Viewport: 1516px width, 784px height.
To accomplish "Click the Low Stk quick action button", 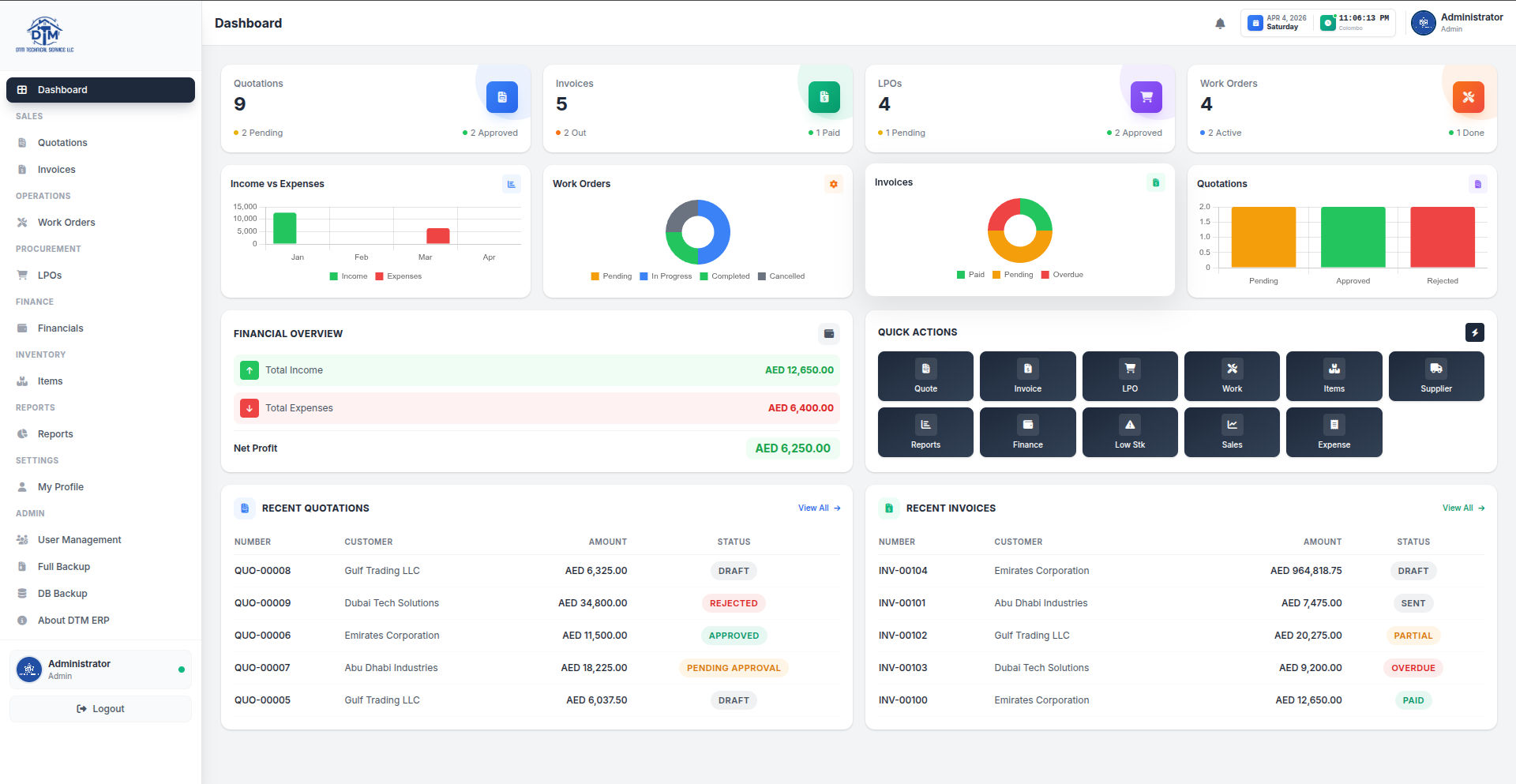I will [1130, 433].
